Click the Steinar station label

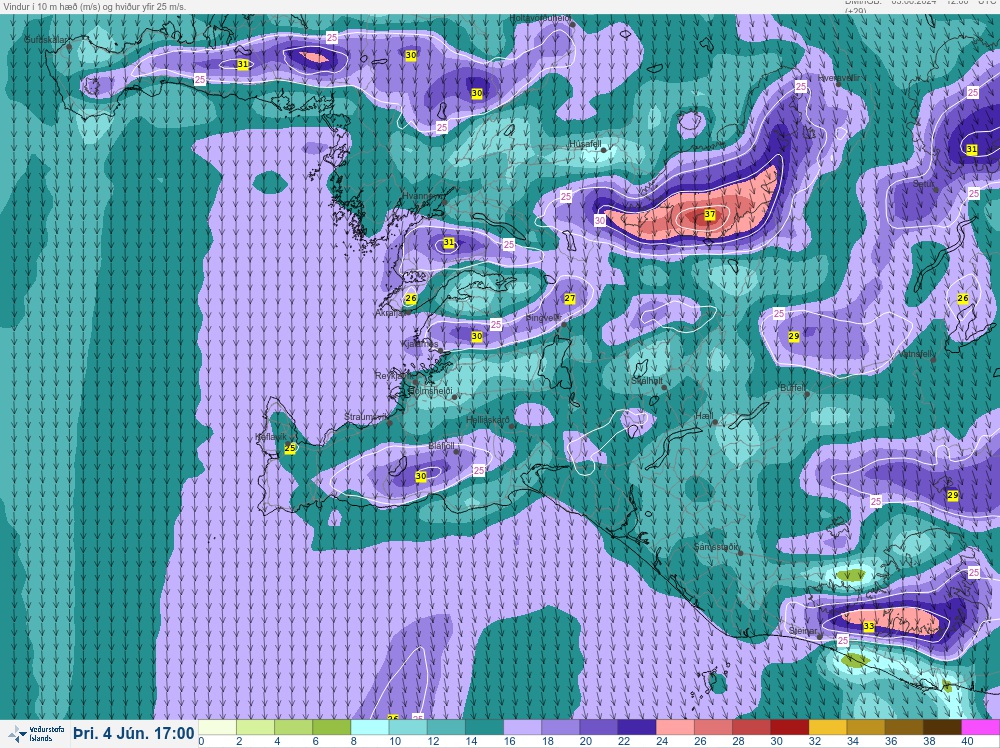coord(803,631)
